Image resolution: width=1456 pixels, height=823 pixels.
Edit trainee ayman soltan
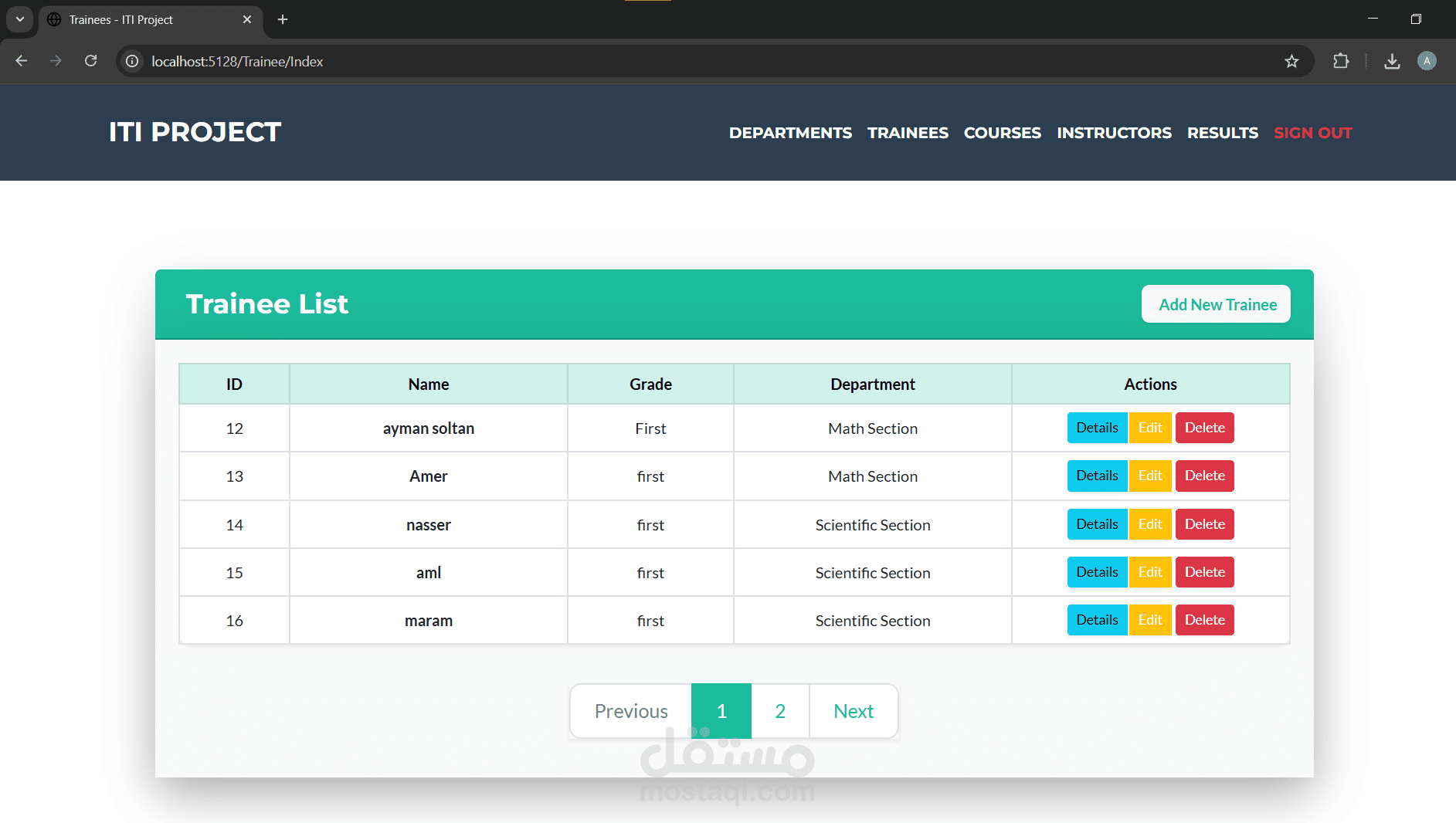coord(1150,428)
